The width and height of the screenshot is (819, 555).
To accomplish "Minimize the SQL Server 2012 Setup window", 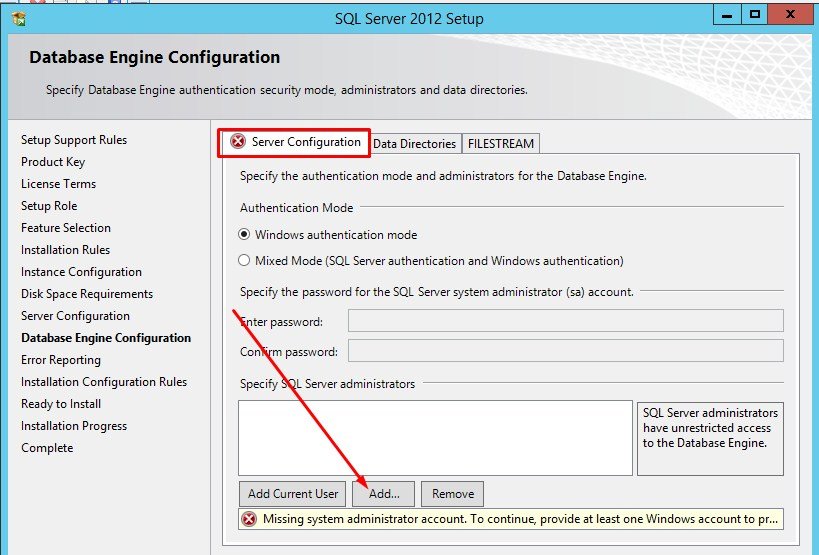I will coord(727,15).
